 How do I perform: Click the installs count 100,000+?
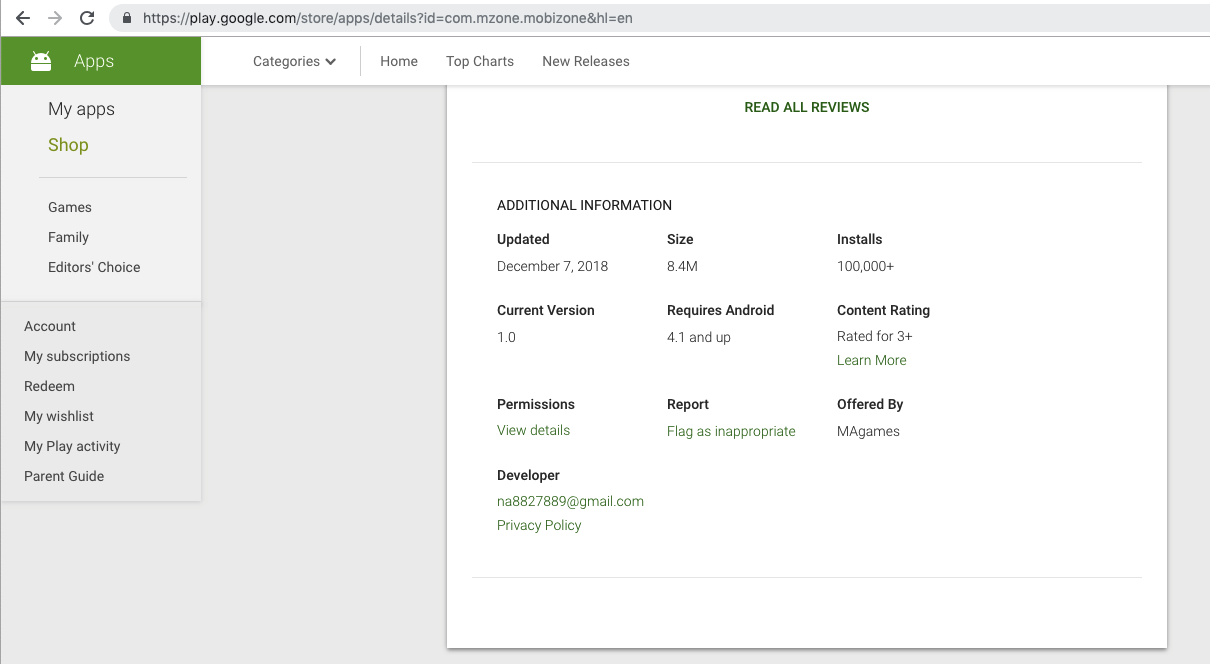tap(865, 266)
